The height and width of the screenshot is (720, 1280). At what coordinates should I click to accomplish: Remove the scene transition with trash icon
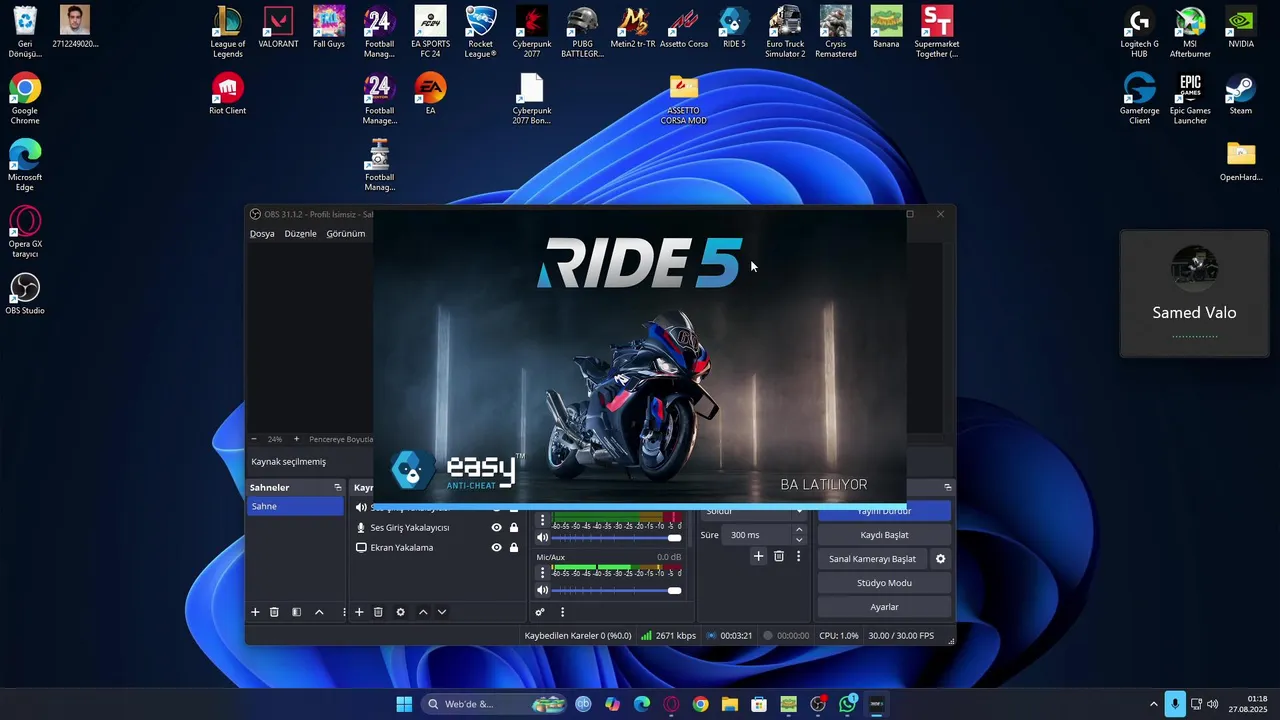(x=779, y=556)
